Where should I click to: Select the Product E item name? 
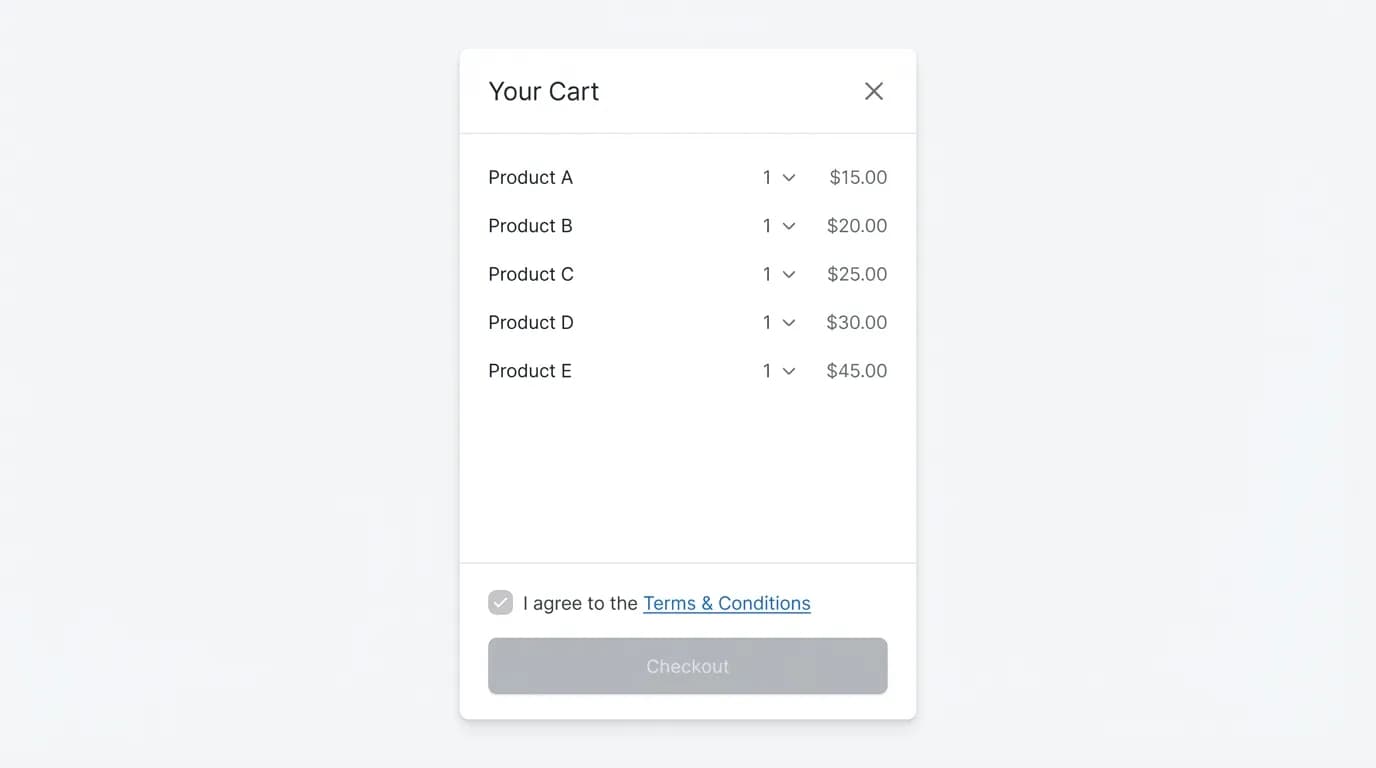(x=530, y=371)
